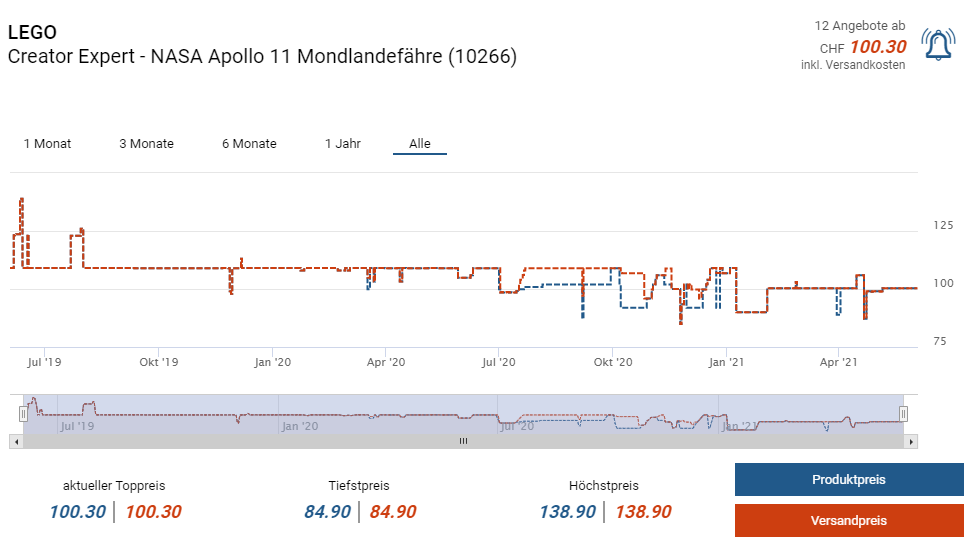Click the Jan '20 area in navigator
The height and width of the screenshot is (540, 971).
[300, 426]
